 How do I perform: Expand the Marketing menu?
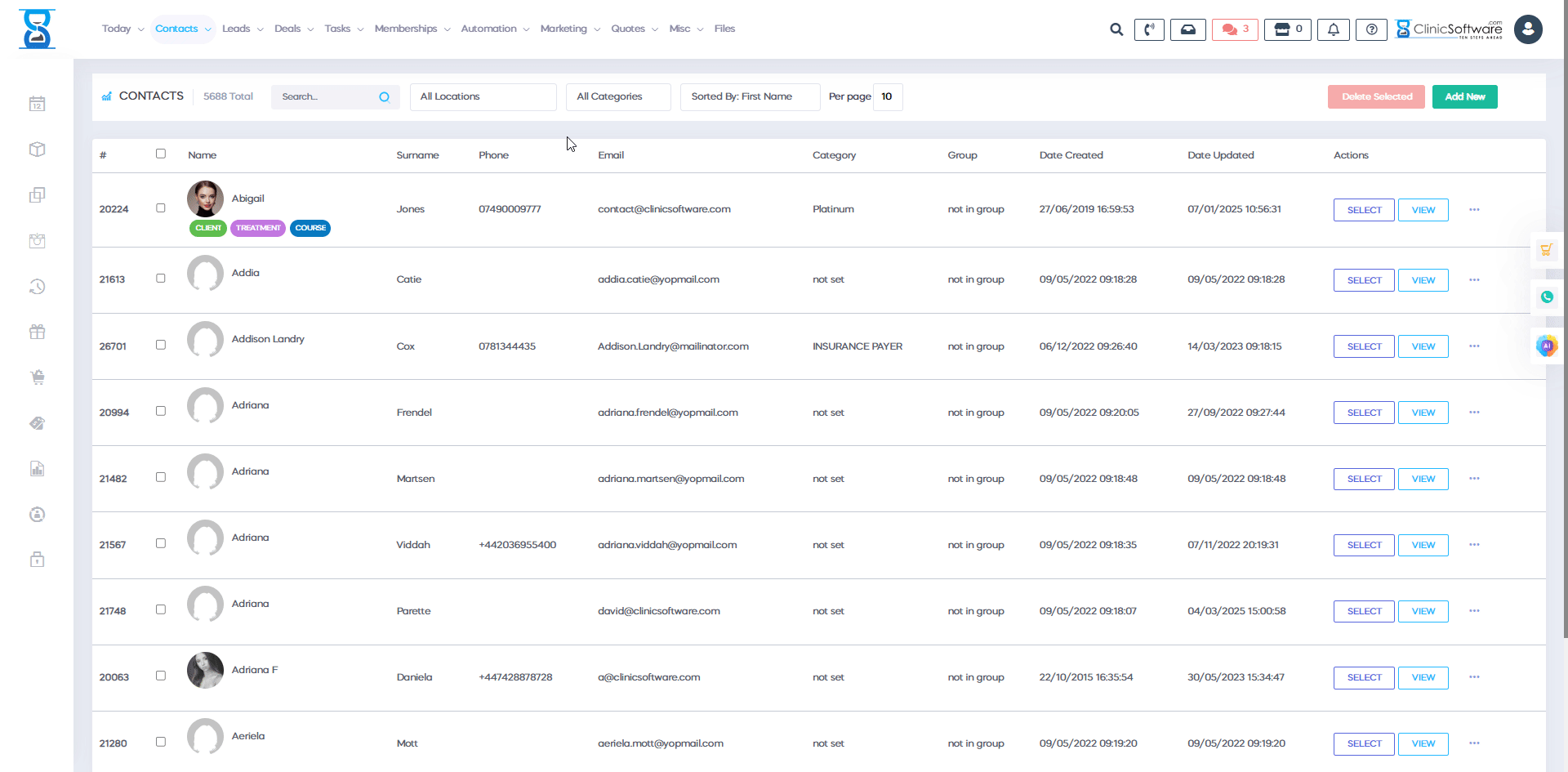pyautogui.click(x=564, y=29)
